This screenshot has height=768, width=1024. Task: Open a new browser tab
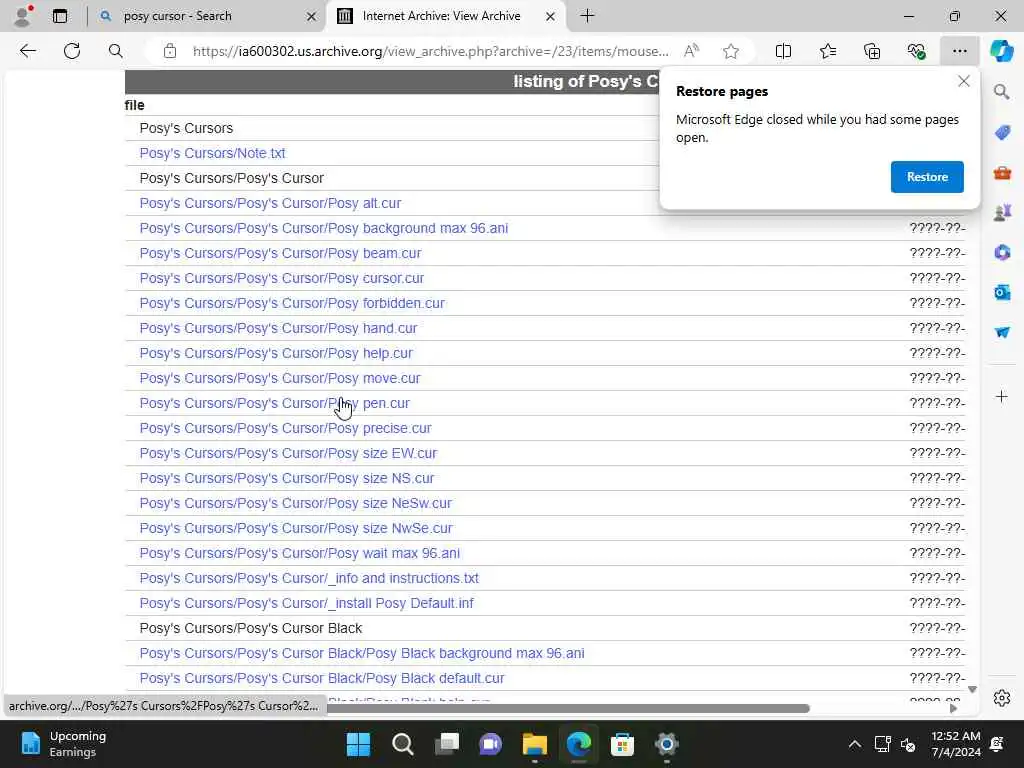(x=587, y=16)
